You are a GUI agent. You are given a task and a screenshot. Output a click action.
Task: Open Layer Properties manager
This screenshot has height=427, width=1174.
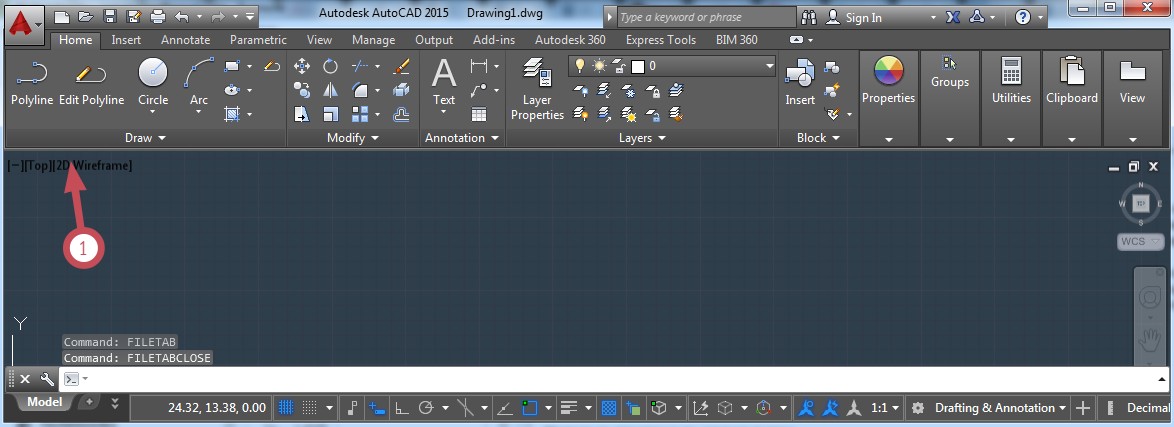537,88
